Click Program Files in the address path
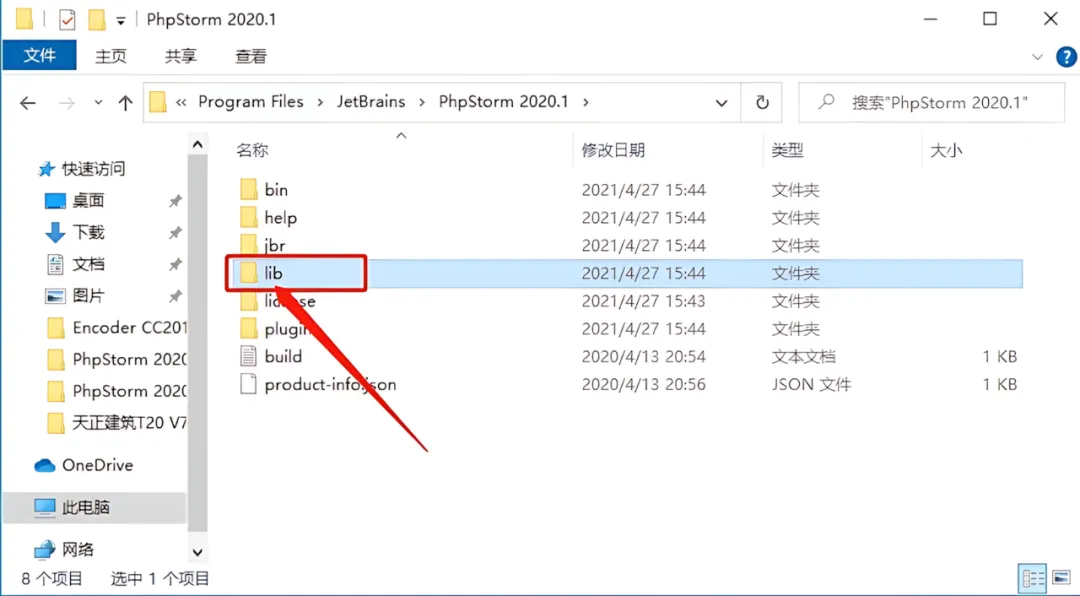The width and height of the screenshot is (1080, 596). click(x=251, y=101)
